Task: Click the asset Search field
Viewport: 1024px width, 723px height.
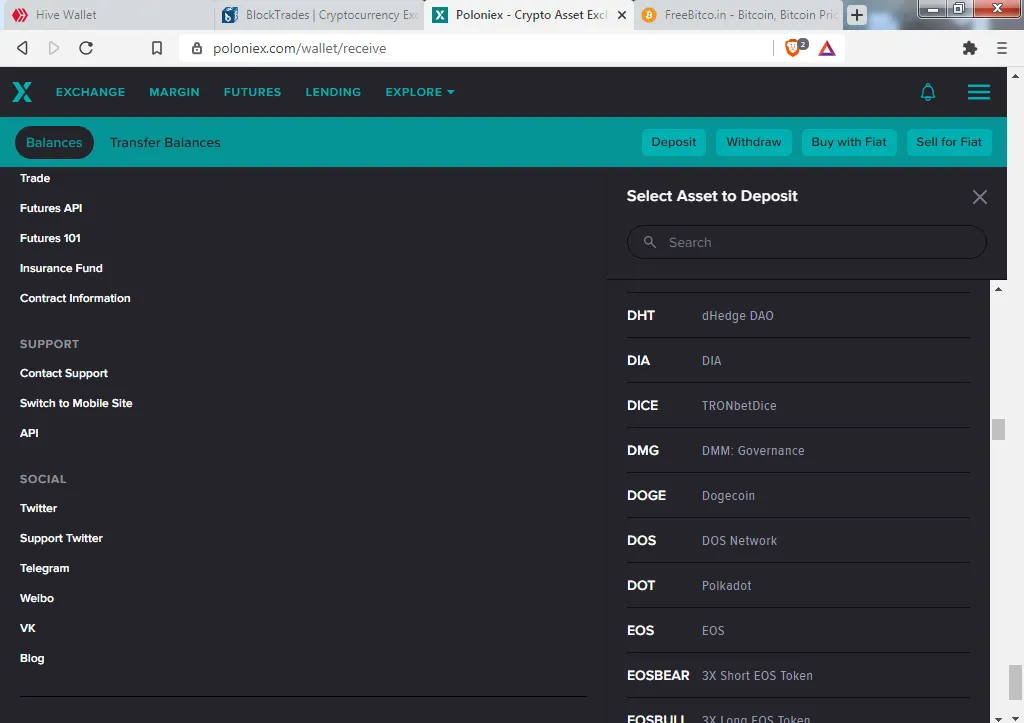Action: point(807,242)
